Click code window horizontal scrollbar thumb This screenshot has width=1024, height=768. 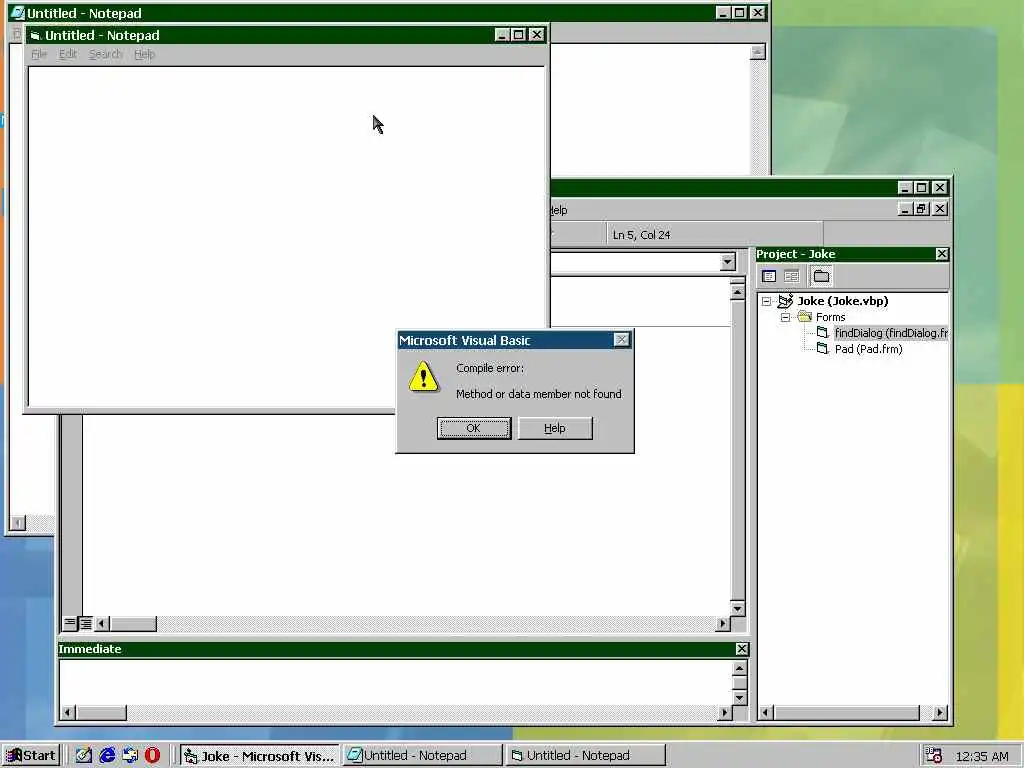(x=133, y=624)
